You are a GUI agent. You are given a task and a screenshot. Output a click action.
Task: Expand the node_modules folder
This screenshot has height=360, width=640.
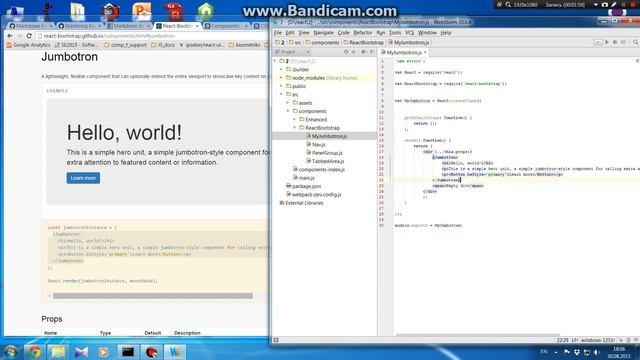click(x=281, y=78)
